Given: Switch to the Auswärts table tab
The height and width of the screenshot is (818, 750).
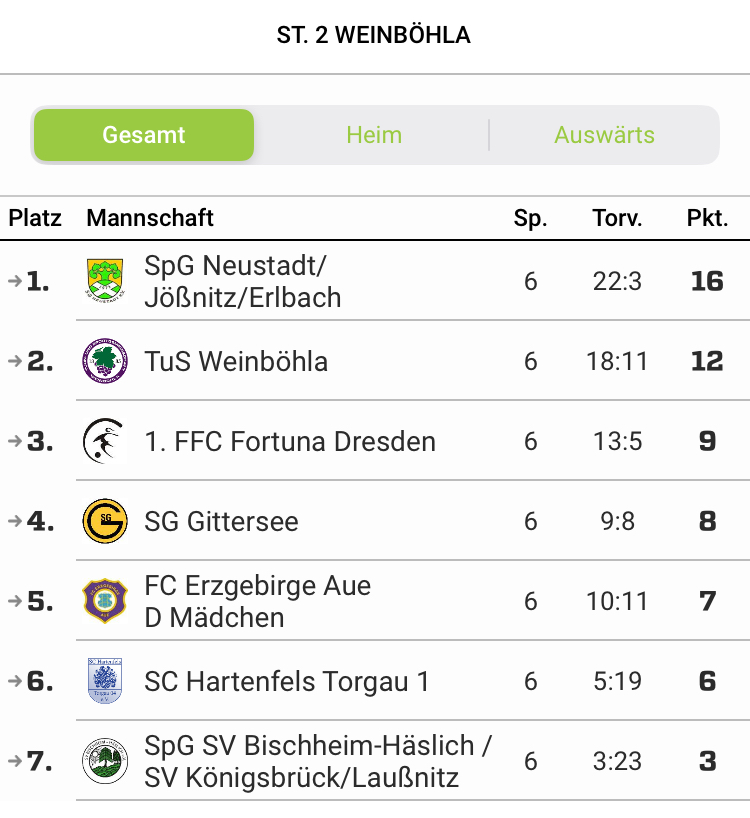Looking at the screenshot, I should [604, 135].
